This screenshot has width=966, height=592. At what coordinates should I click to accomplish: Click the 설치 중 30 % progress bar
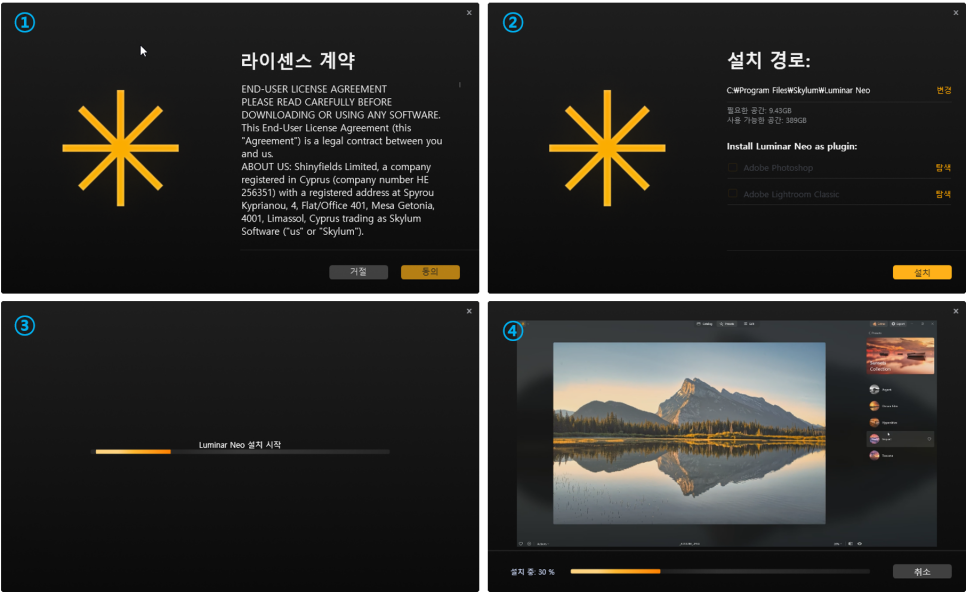tap(720, 571)
